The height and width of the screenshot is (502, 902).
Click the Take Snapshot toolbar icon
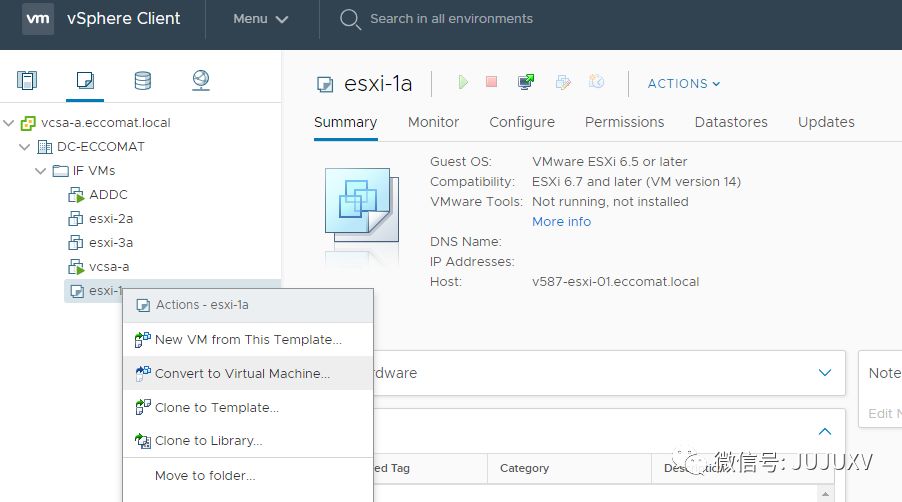click(597, 82)
